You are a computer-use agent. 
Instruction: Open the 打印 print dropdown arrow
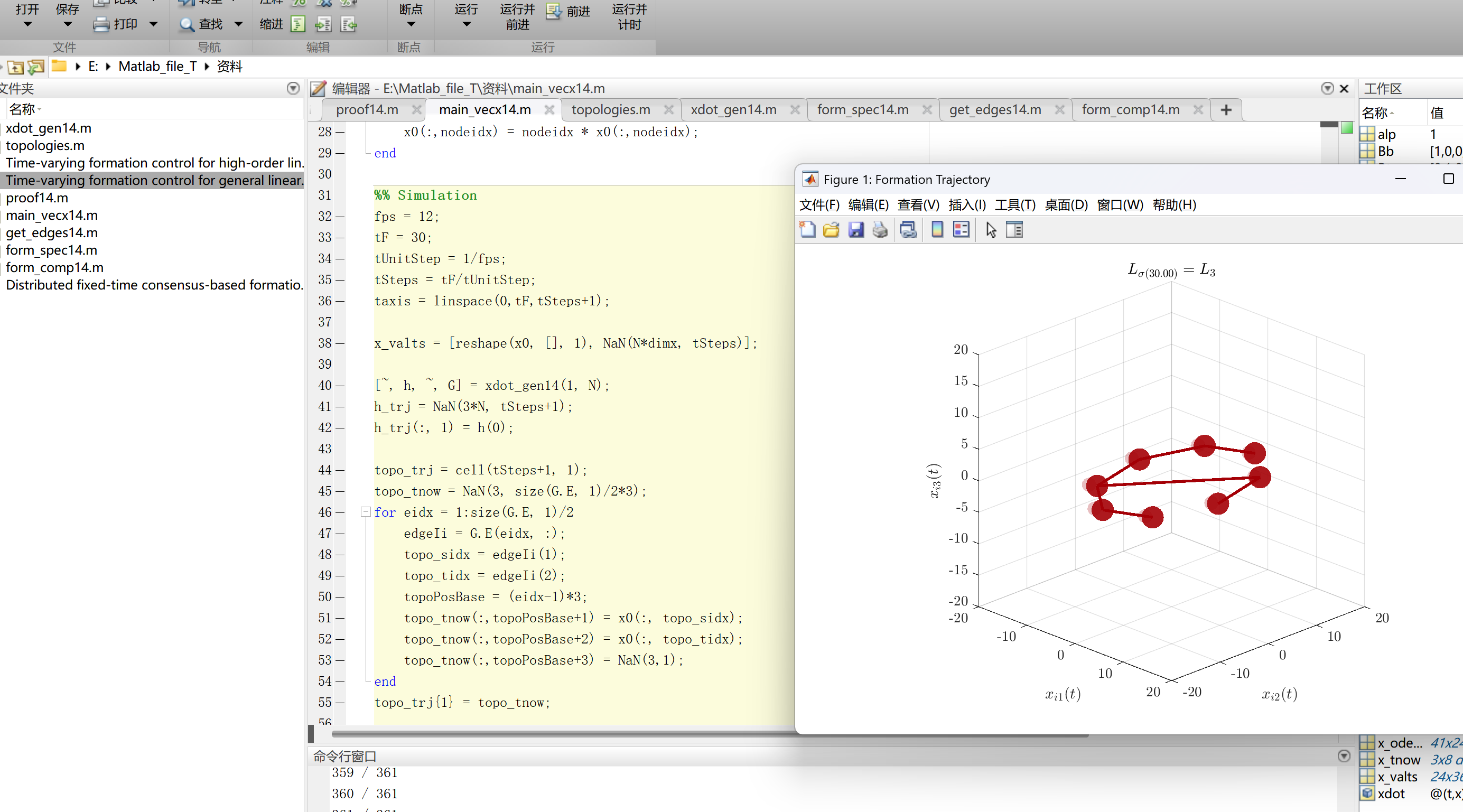[x=153, y=24]
